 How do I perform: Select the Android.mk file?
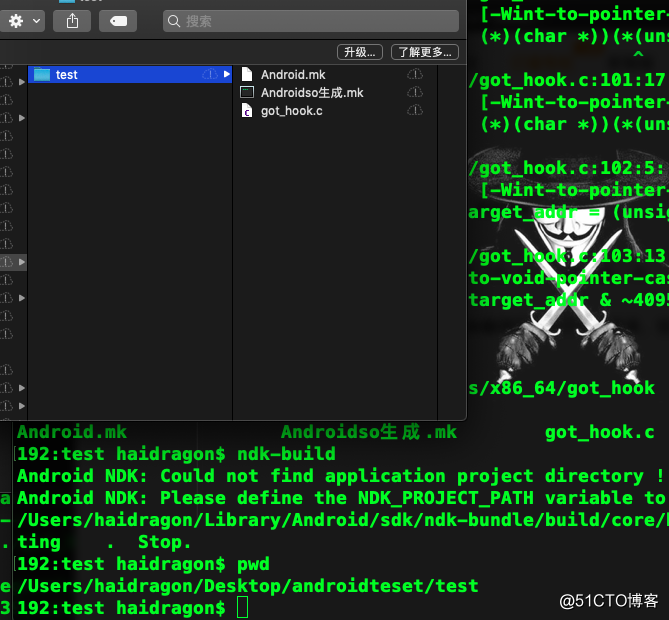[293, 75]
